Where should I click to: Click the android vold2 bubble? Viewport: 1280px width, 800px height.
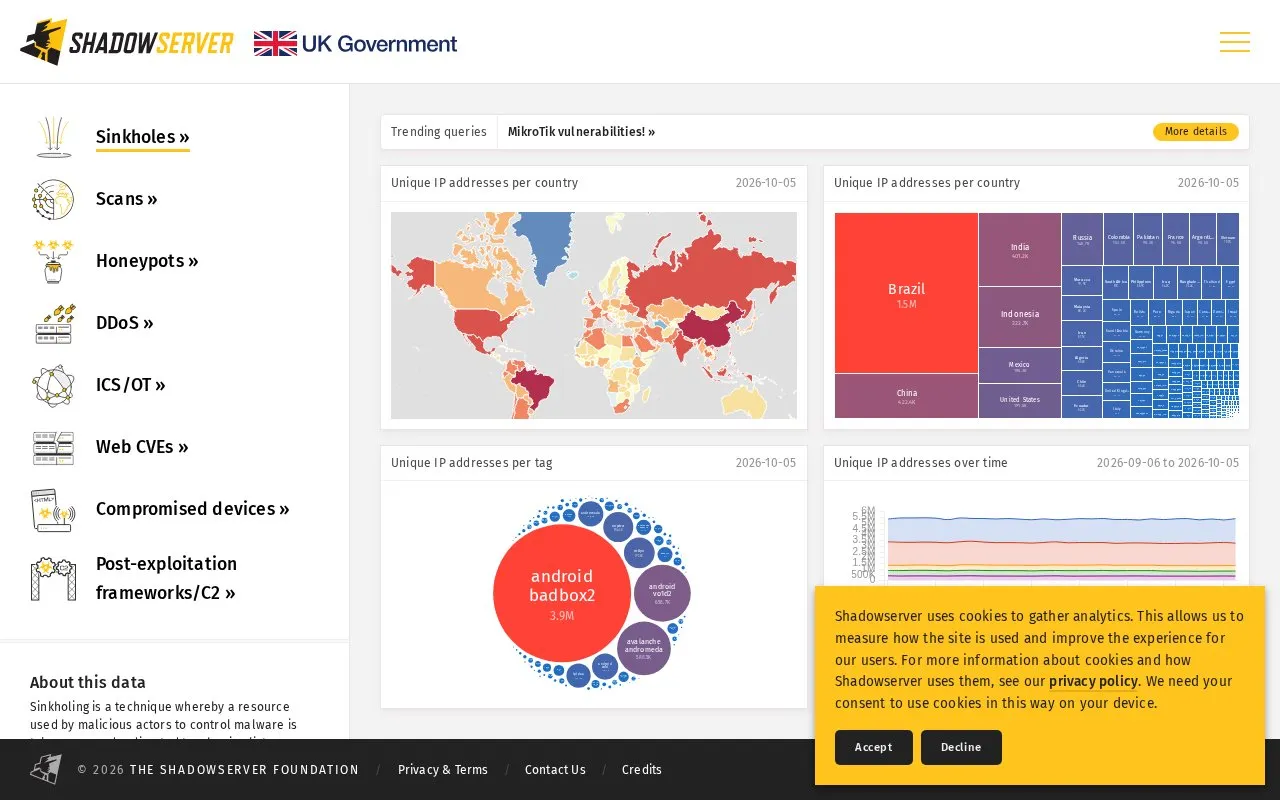point(662,593)
